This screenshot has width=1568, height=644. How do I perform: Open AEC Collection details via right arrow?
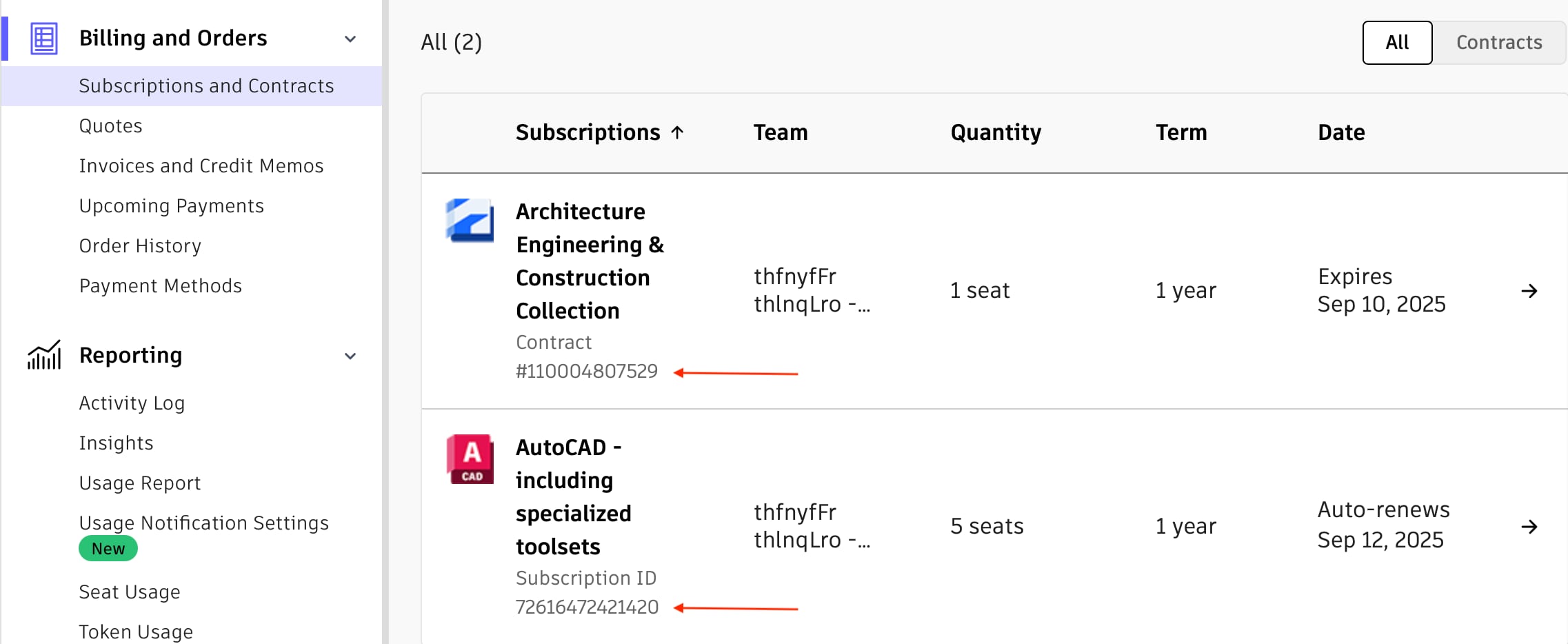[x=1529, y=291]
